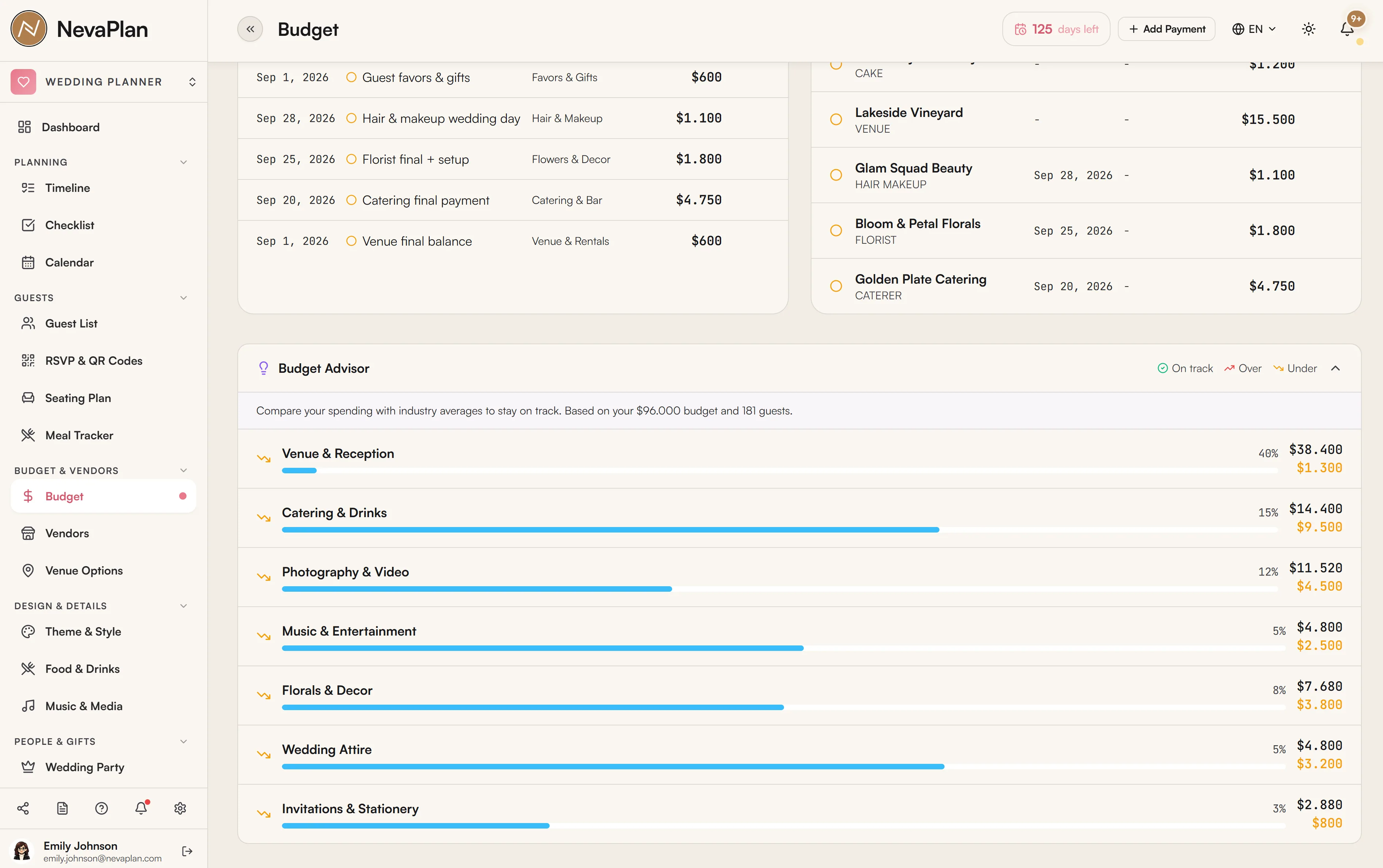The height and width of the screenshot is (868, 1383).
Task: Click the log out icon beside Emily Johnson
Action: click(187, 851)
